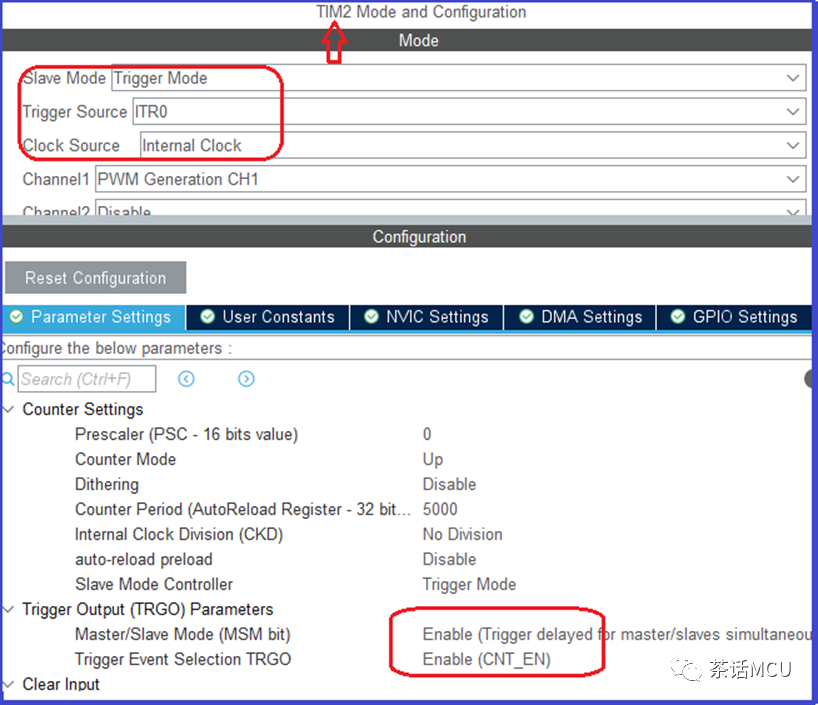Click the NVIC Settings green check icon
The image size is (818, 705).
tap(371, 317)
